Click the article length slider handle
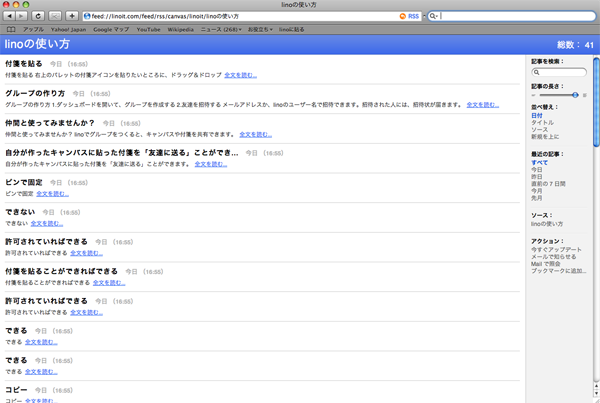 click(575, 95)
